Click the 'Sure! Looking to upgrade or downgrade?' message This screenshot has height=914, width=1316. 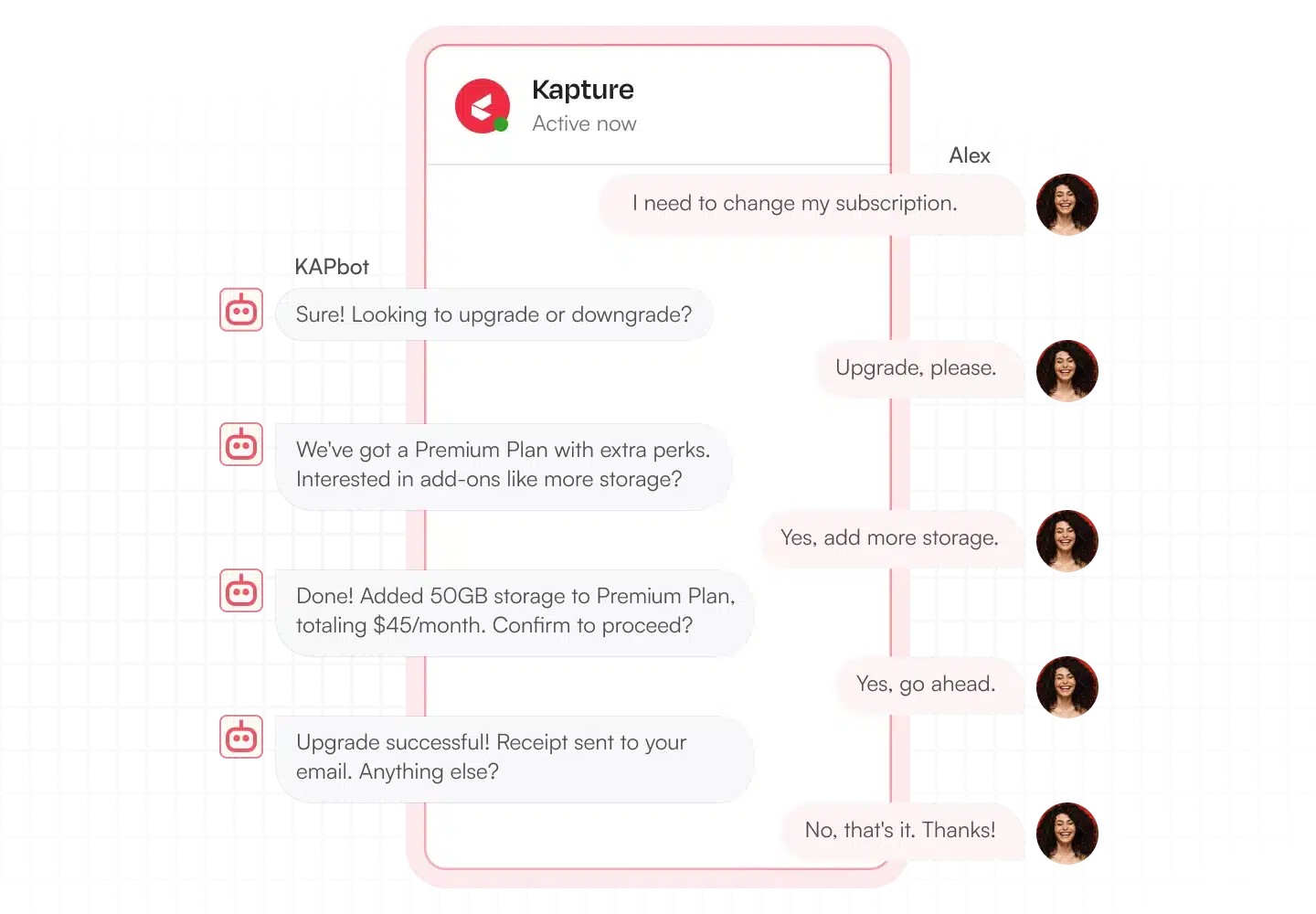click(493, 314)
